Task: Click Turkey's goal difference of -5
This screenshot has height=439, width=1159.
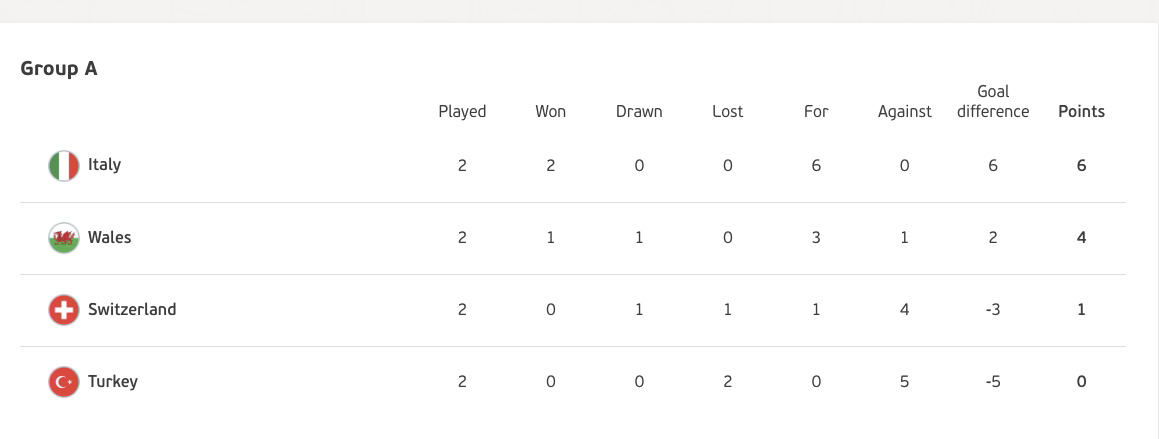Action: click(993, 382)
